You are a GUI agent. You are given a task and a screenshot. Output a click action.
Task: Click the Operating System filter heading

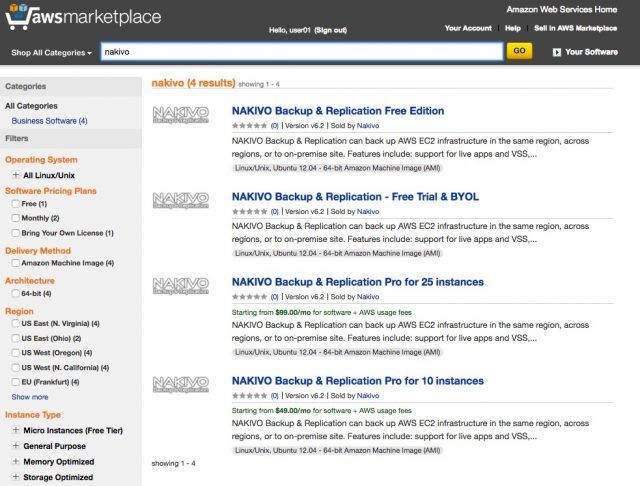point(41,160)
